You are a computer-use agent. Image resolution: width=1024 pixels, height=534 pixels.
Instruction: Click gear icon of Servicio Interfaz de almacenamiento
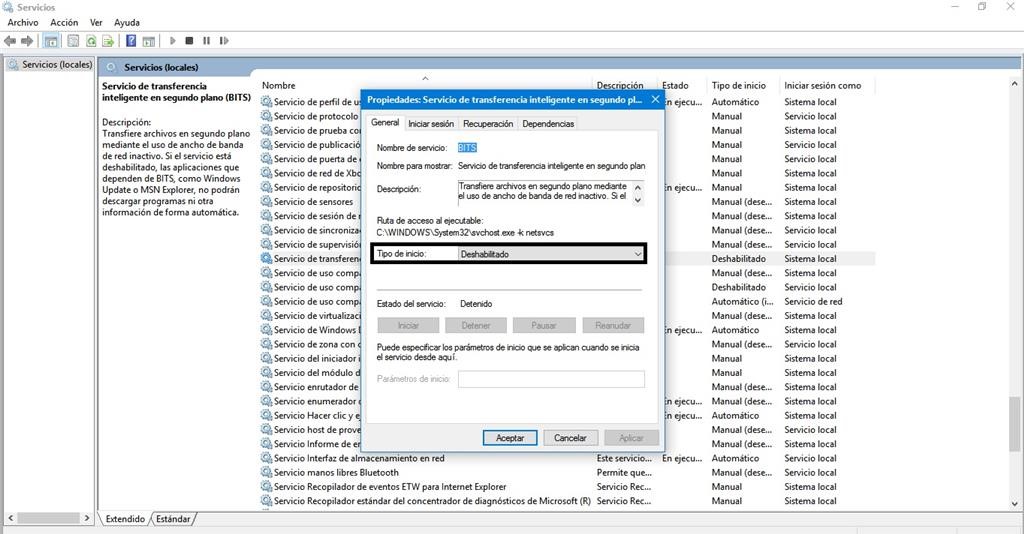(266, 458)
